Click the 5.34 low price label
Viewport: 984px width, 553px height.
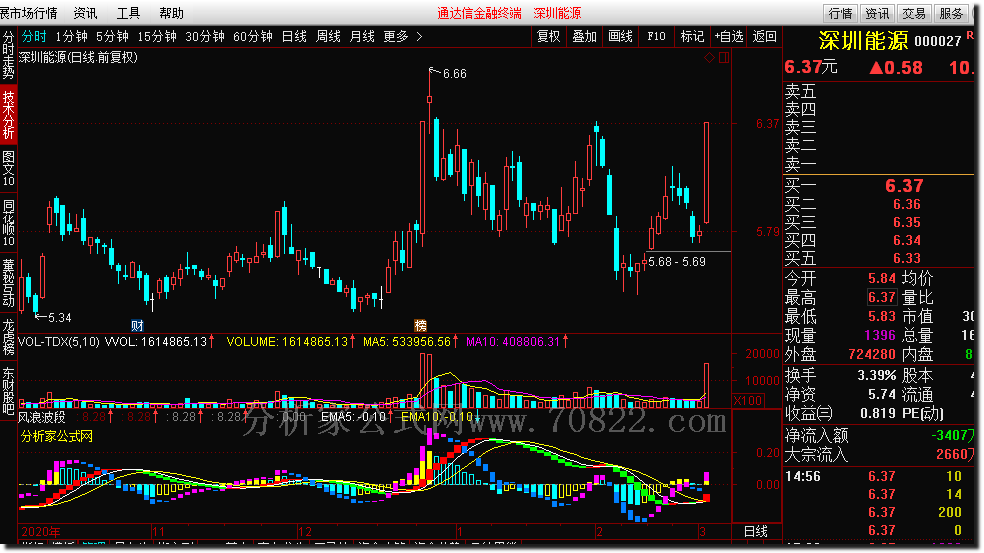click(x=60, y=318)
